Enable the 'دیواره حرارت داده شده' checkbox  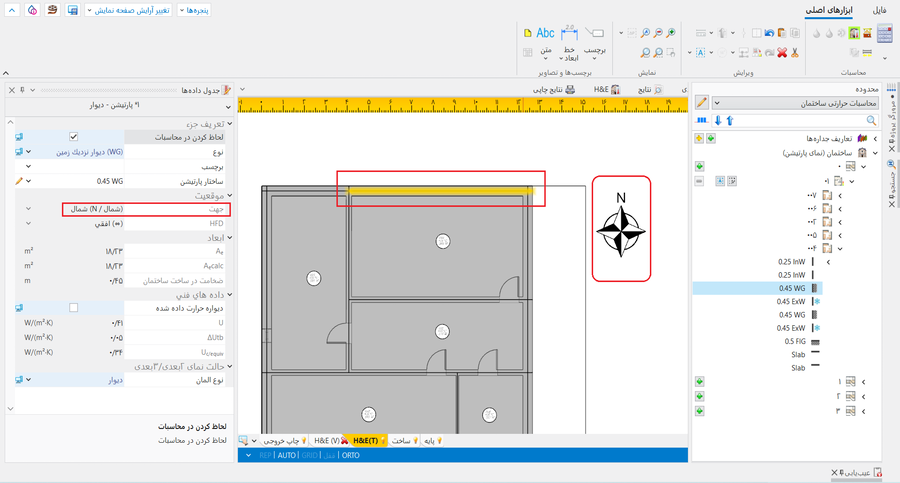(x=73, y=308)
